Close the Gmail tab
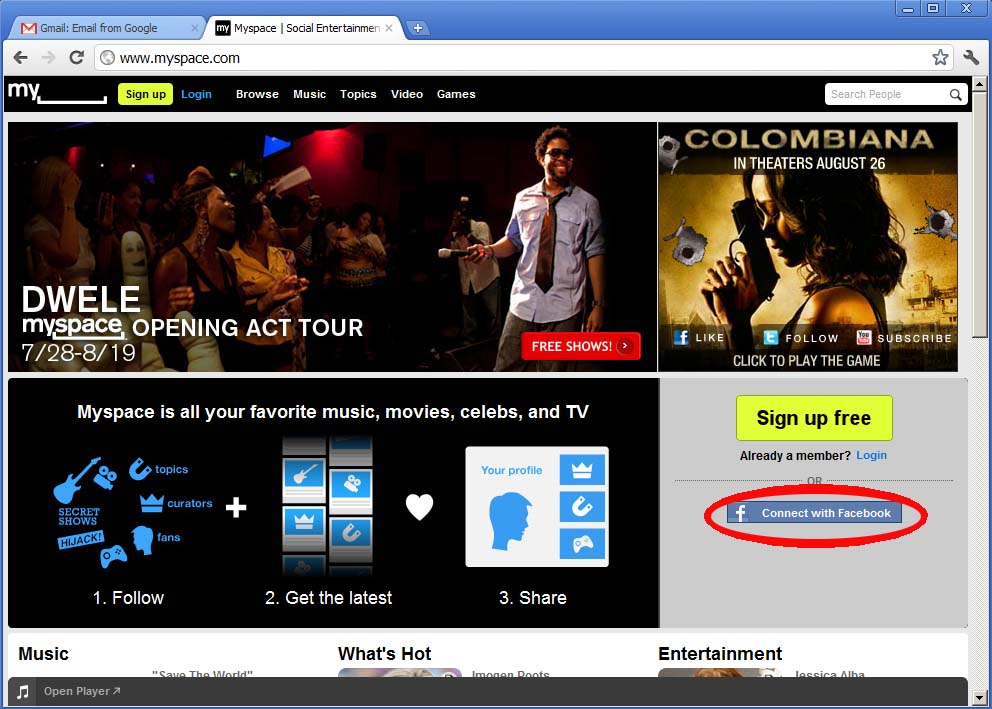 click(x=194, y=28)
